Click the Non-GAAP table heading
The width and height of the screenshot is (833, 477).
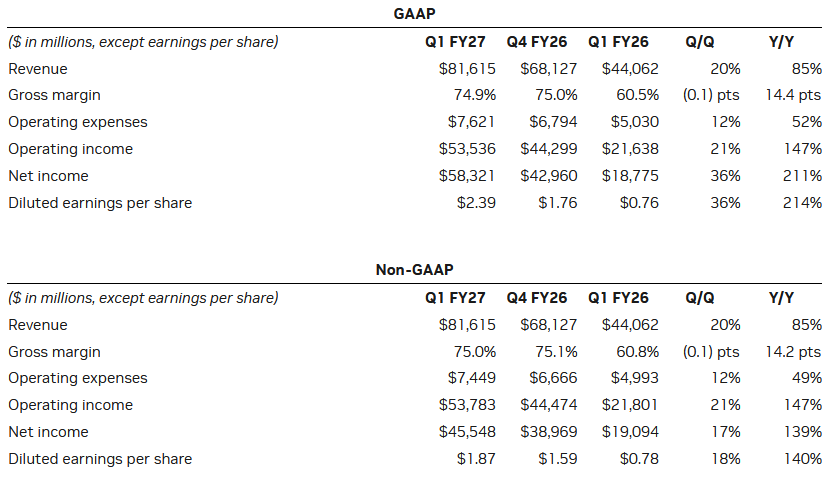click(414, 270)
